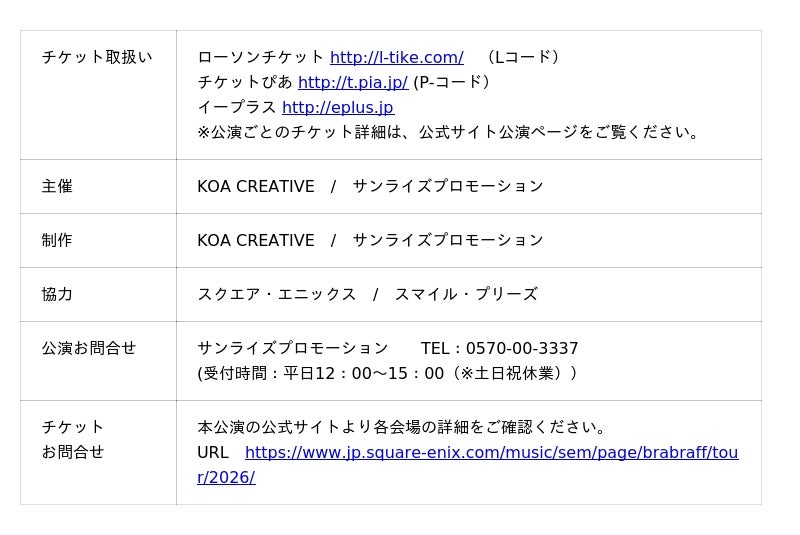Click the ※公演ごとのチケット詳細 note line
This screenshot has height=535, width=800.
tap(450, 132)
